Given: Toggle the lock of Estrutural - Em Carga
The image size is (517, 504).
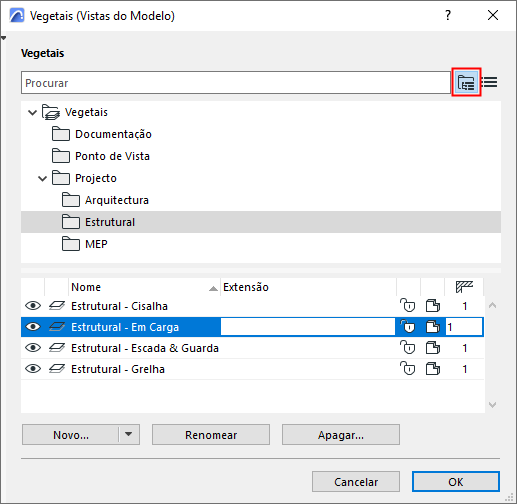Looking at the screenshot, I should (x=408, y=326).
